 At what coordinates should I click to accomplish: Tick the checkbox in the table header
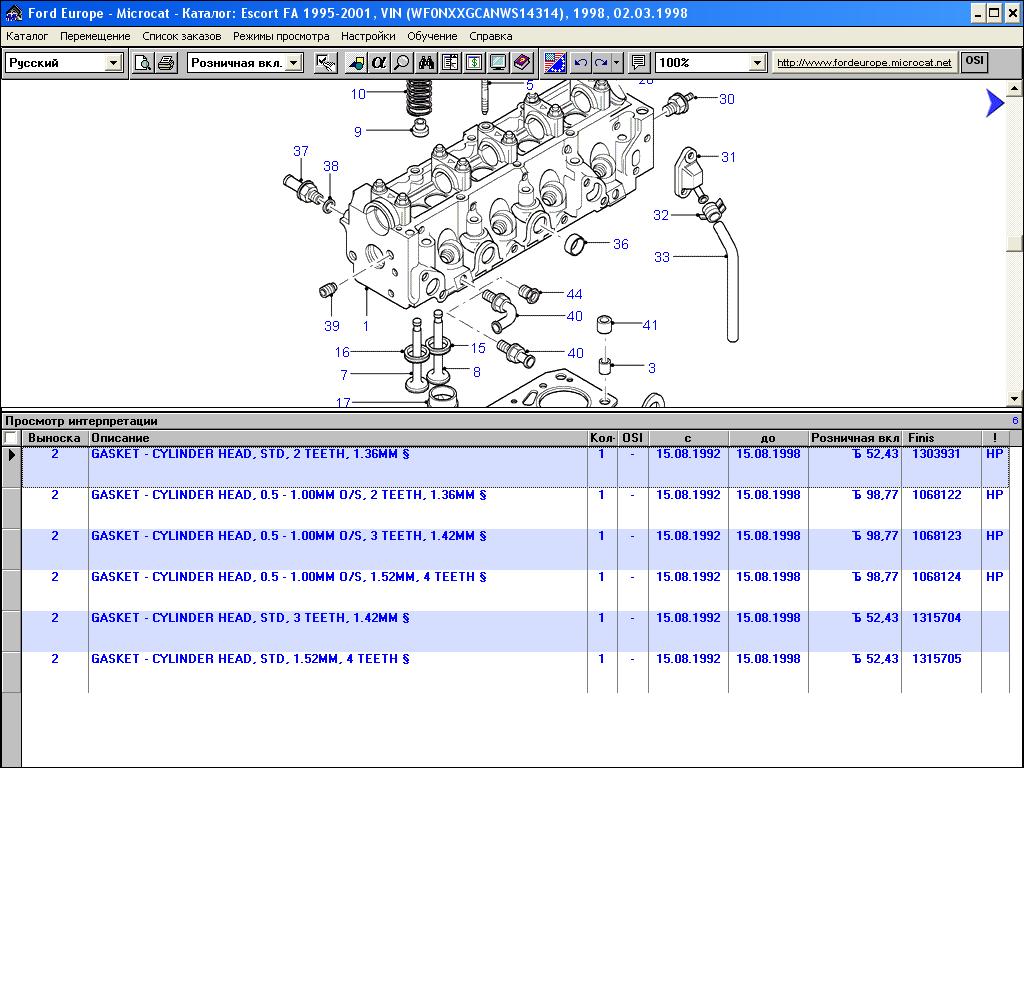click(11, 438)
